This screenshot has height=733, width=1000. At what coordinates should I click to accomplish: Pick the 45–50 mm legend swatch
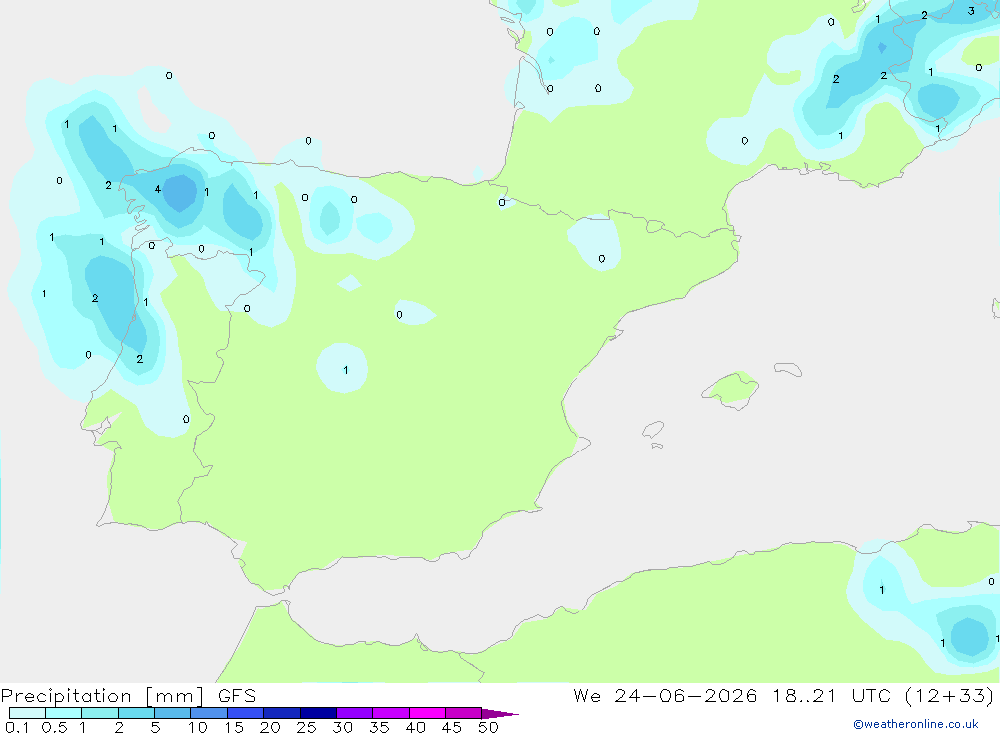pos(464,713)
